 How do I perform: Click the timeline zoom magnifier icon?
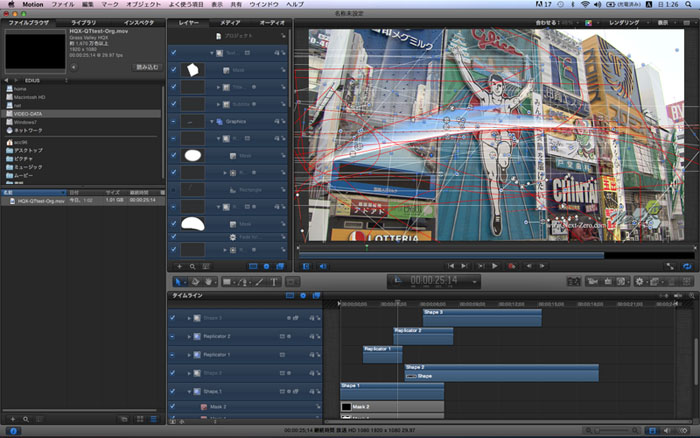coord(692,296)
